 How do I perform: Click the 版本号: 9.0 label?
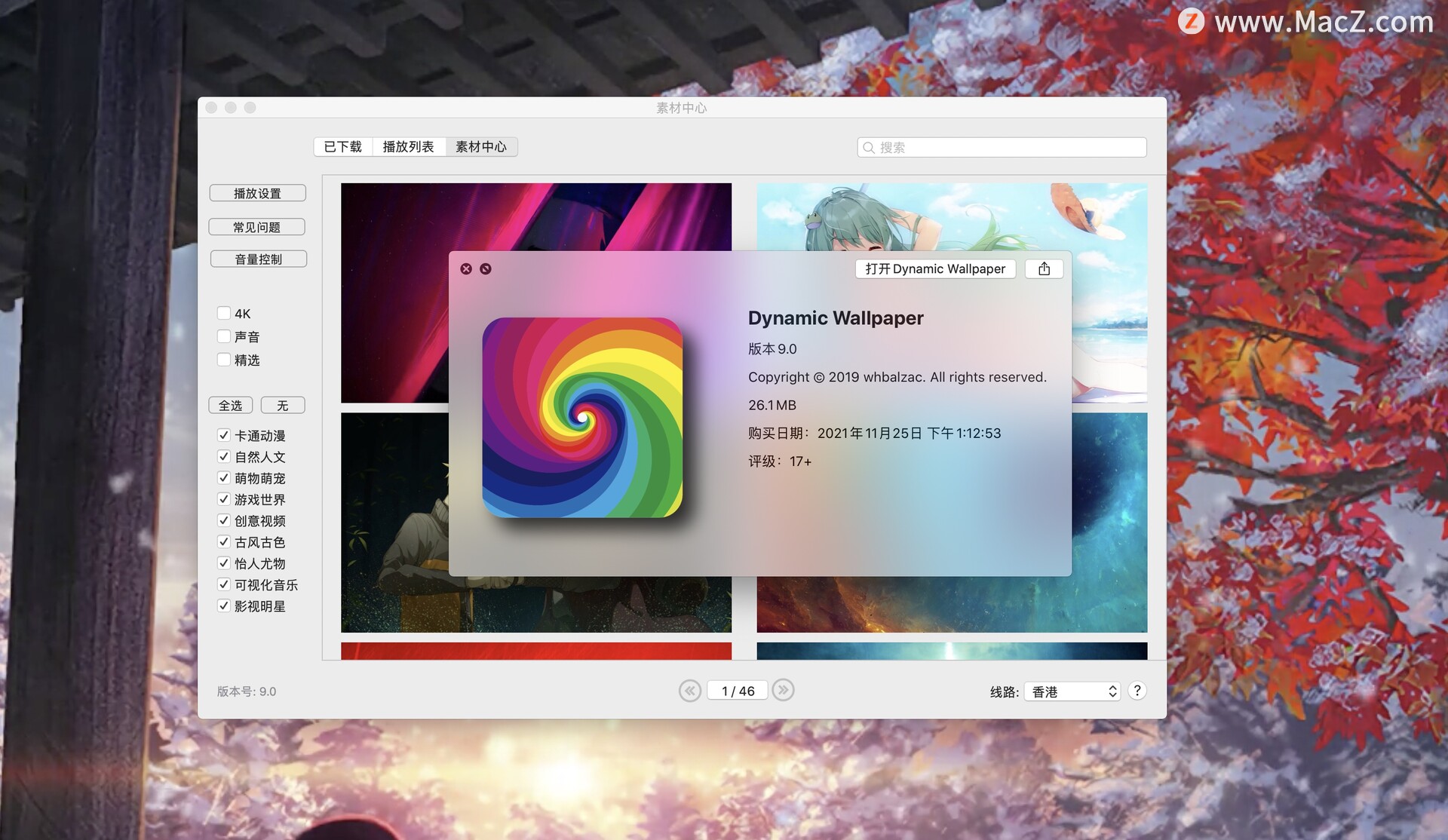tap(247, 691)
